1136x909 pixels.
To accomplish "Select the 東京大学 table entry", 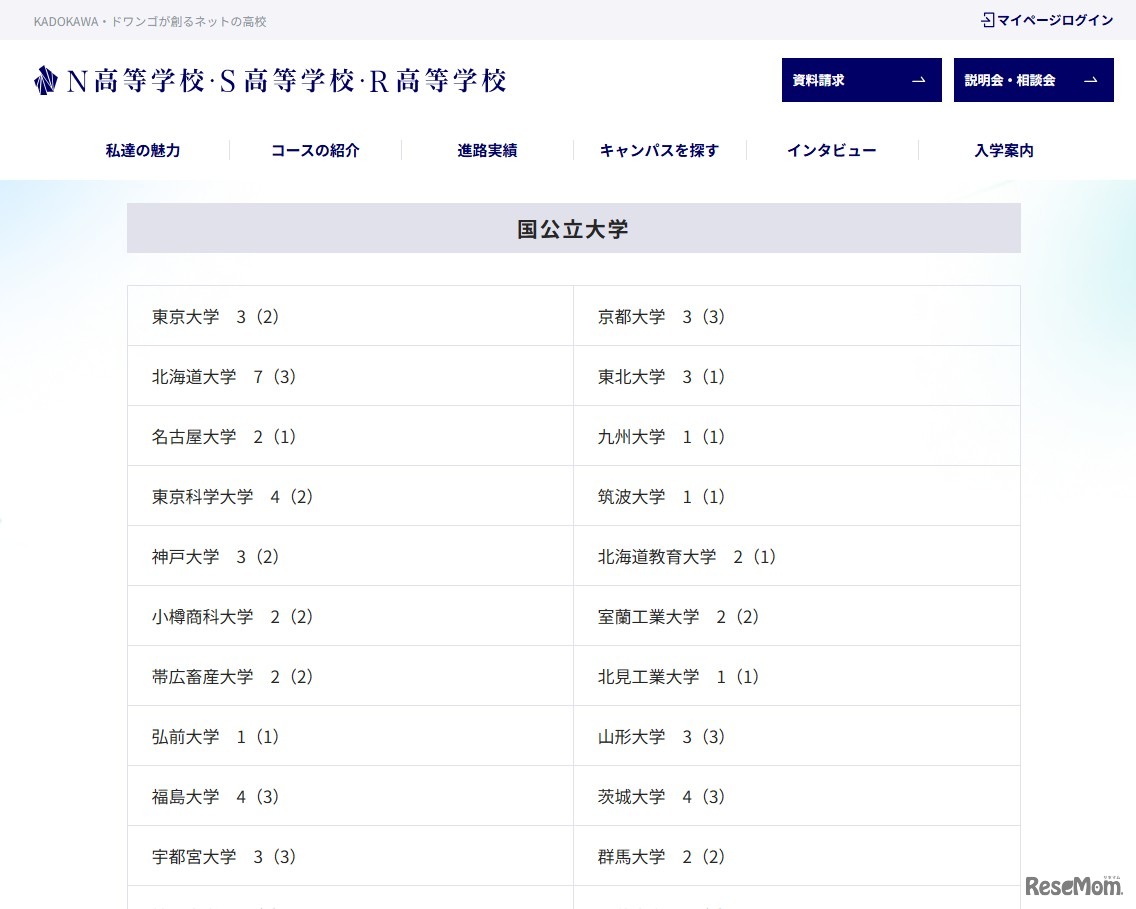I will pyautogui.click(x=213, y=316).
